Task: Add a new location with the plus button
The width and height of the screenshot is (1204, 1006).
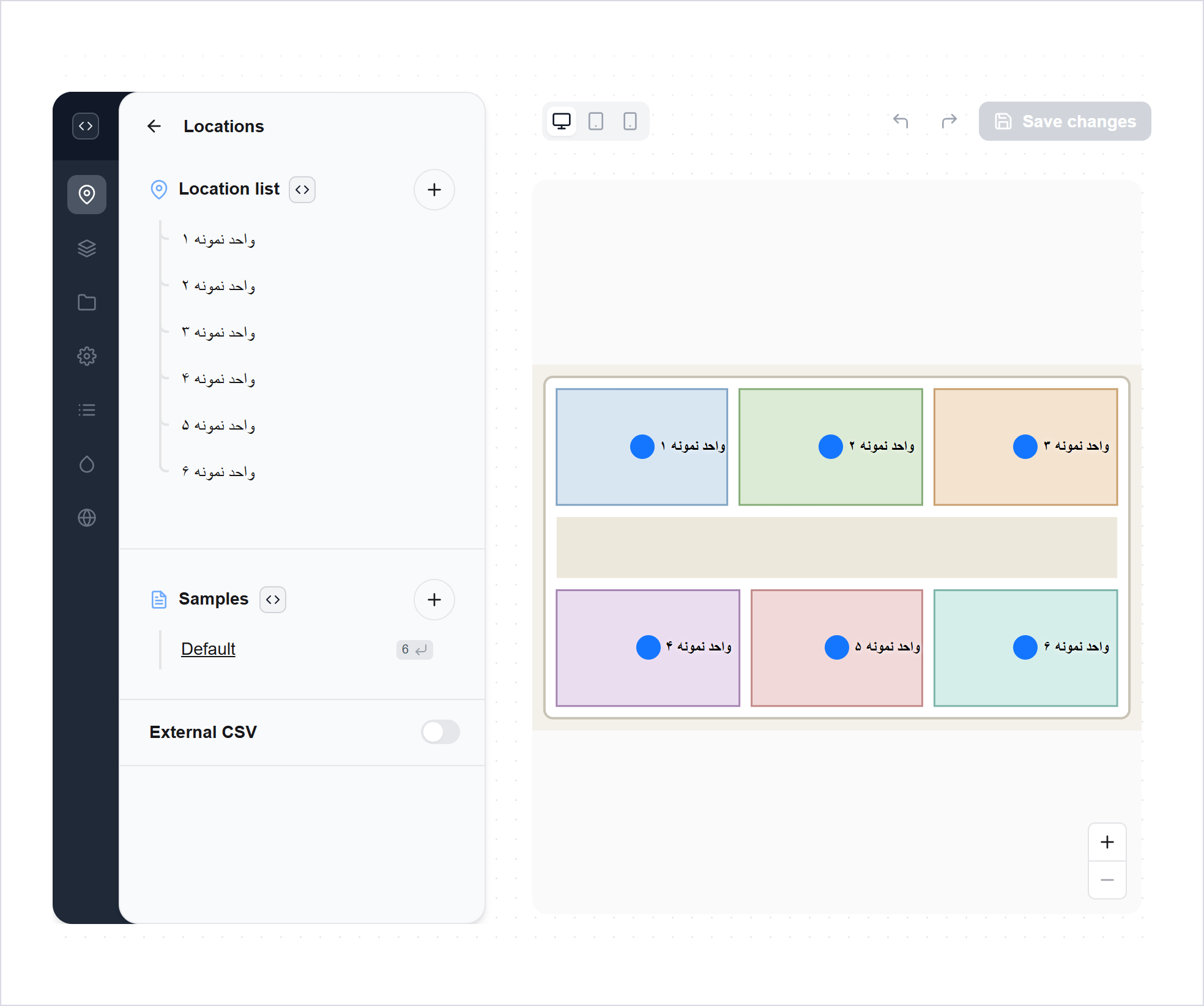Action: (434, 190)
